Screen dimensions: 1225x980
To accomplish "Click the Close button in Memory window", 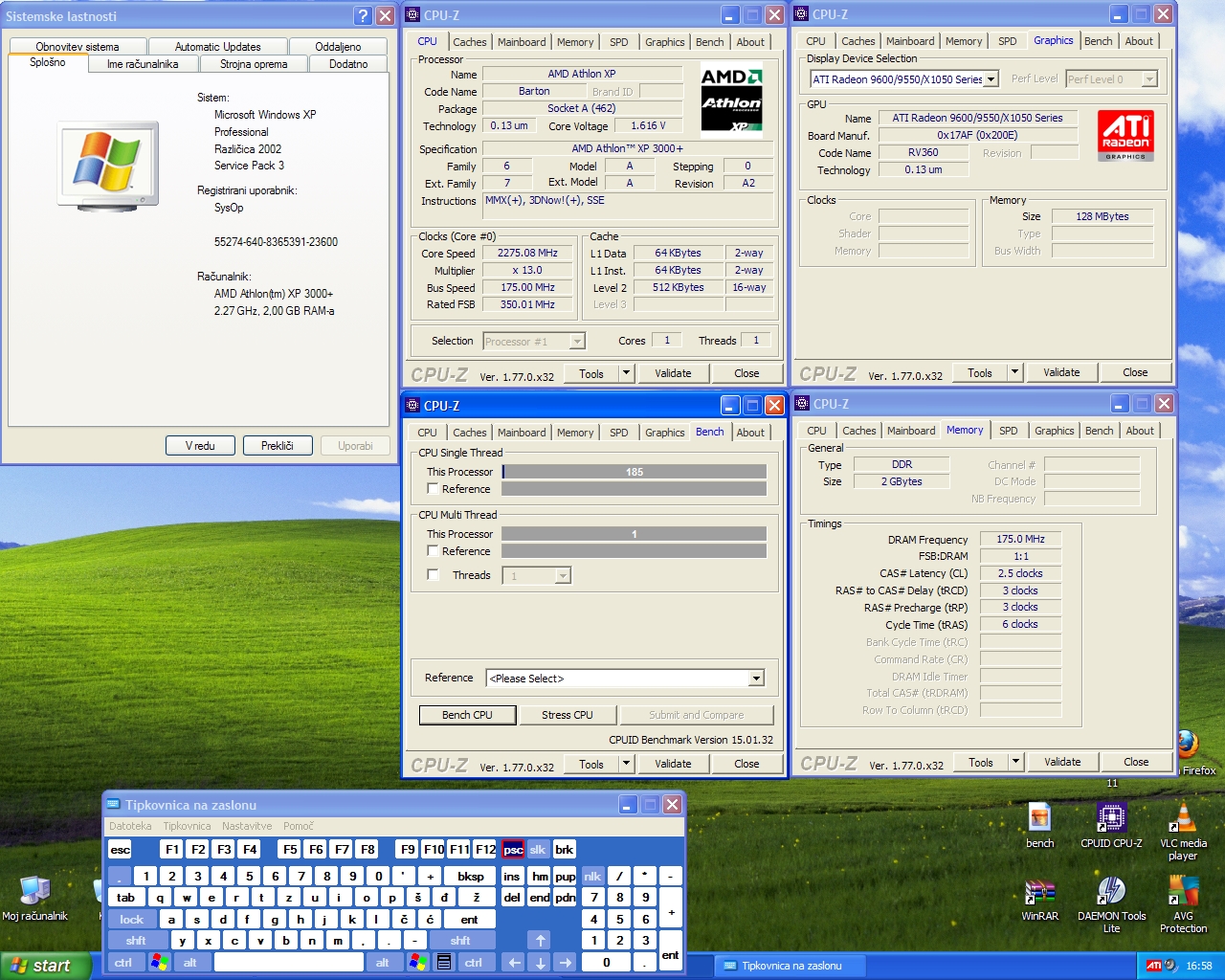I will [x=1136, y=762].
